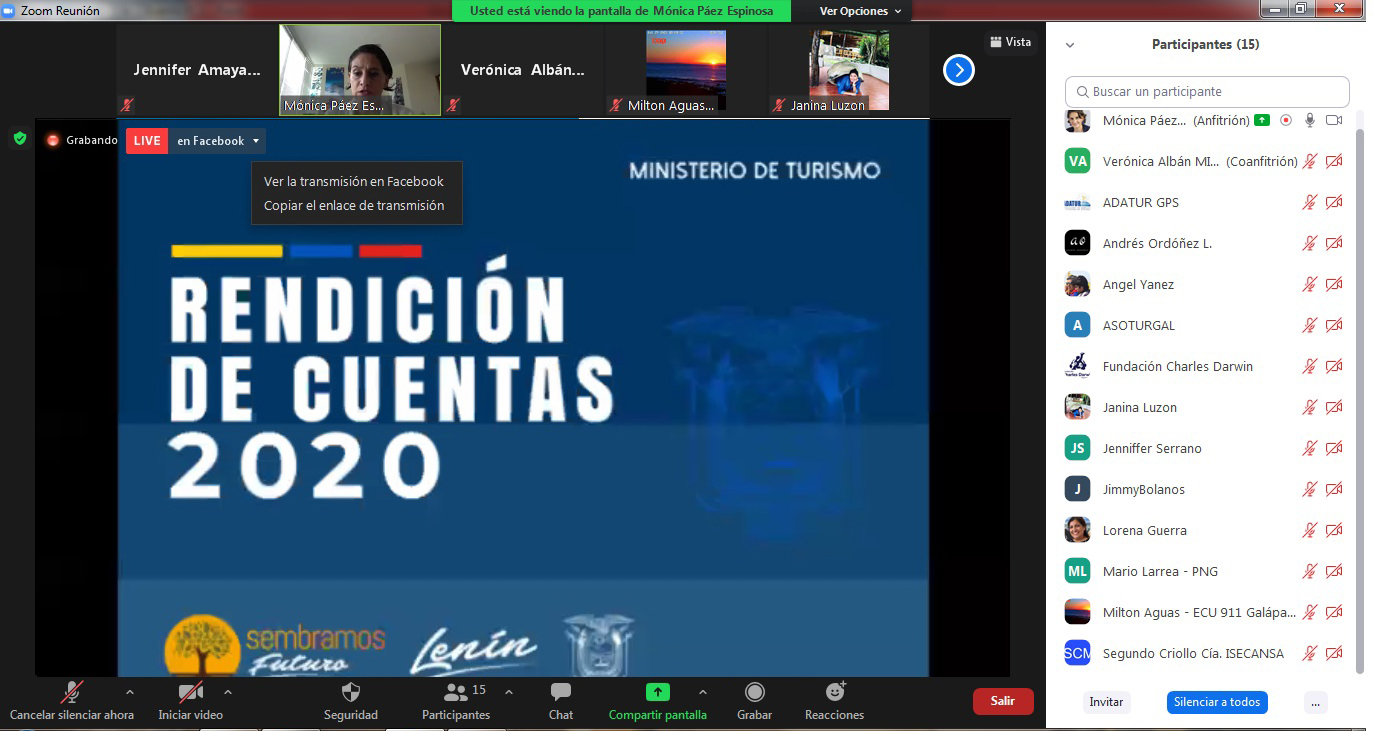The width and height of the screenshot is (1374, 731).
Task: Click the red Salir button
Action: 1003,701
